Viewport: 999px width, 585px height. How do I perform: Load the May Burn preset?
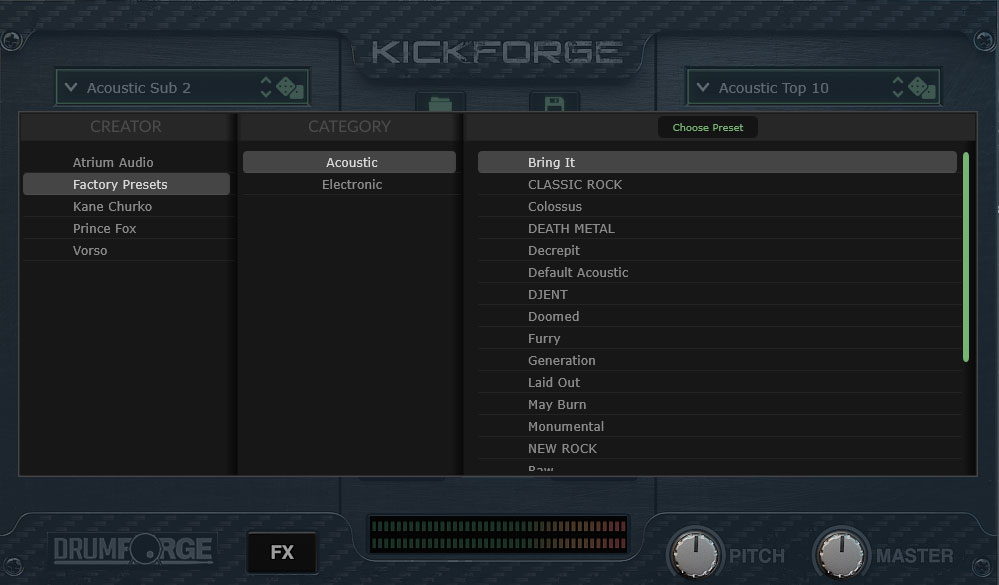pyautogui.click(x=717, y=404)
